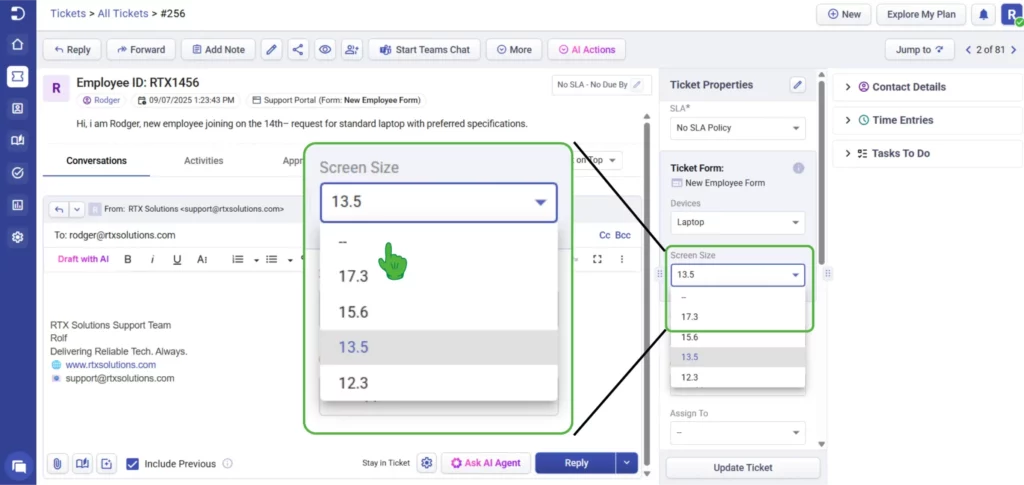Click the Forward button in toolbar
The height and width of the screenshot is (485, 1024).
coord(140,50)
